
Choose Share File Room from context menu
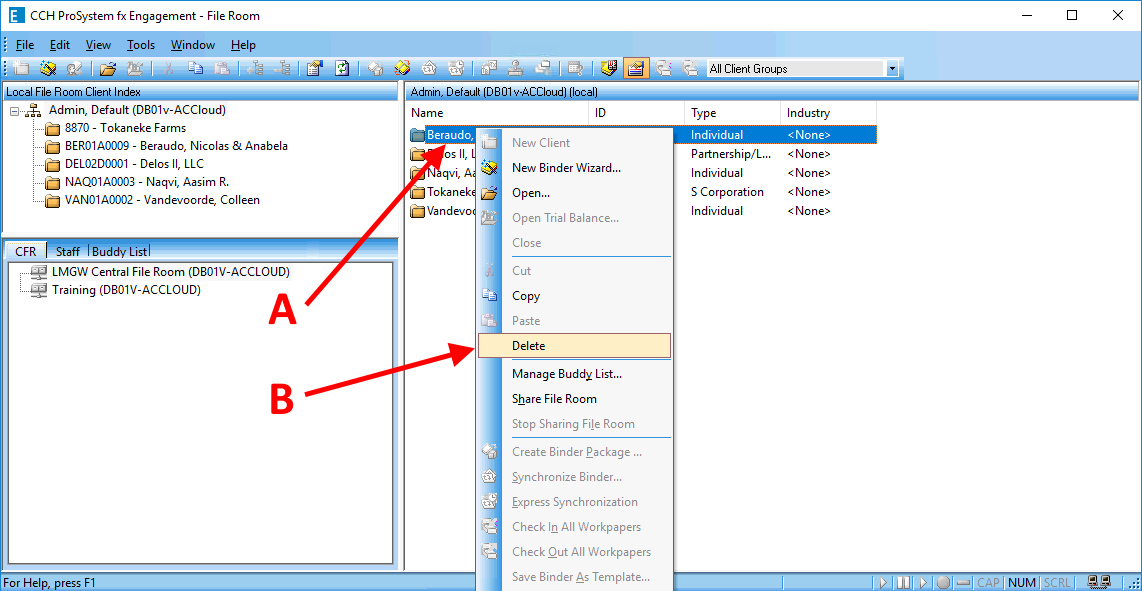pos(574,399)
